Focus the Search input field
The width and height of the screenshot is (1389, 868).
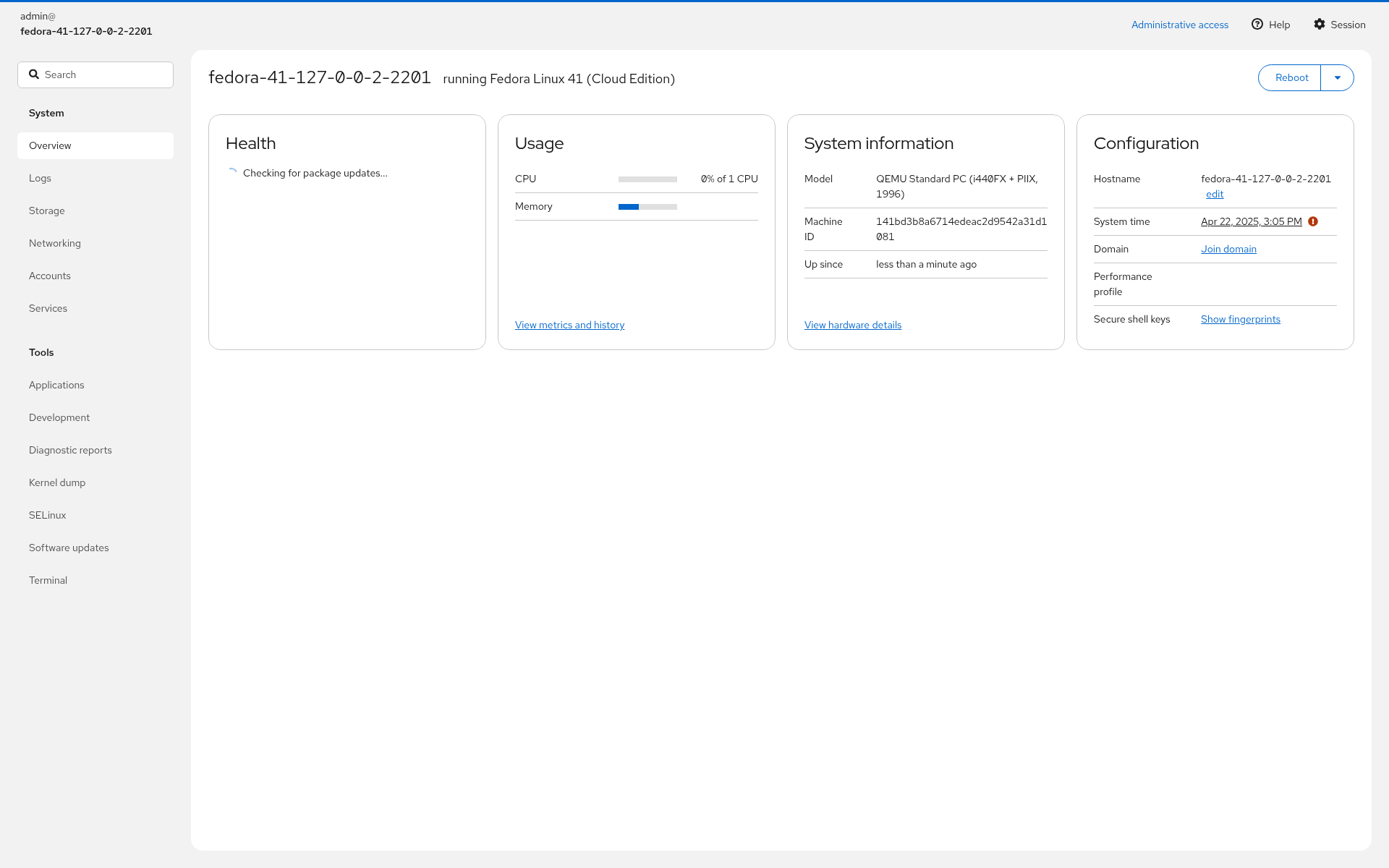click(x=95, y=75)
